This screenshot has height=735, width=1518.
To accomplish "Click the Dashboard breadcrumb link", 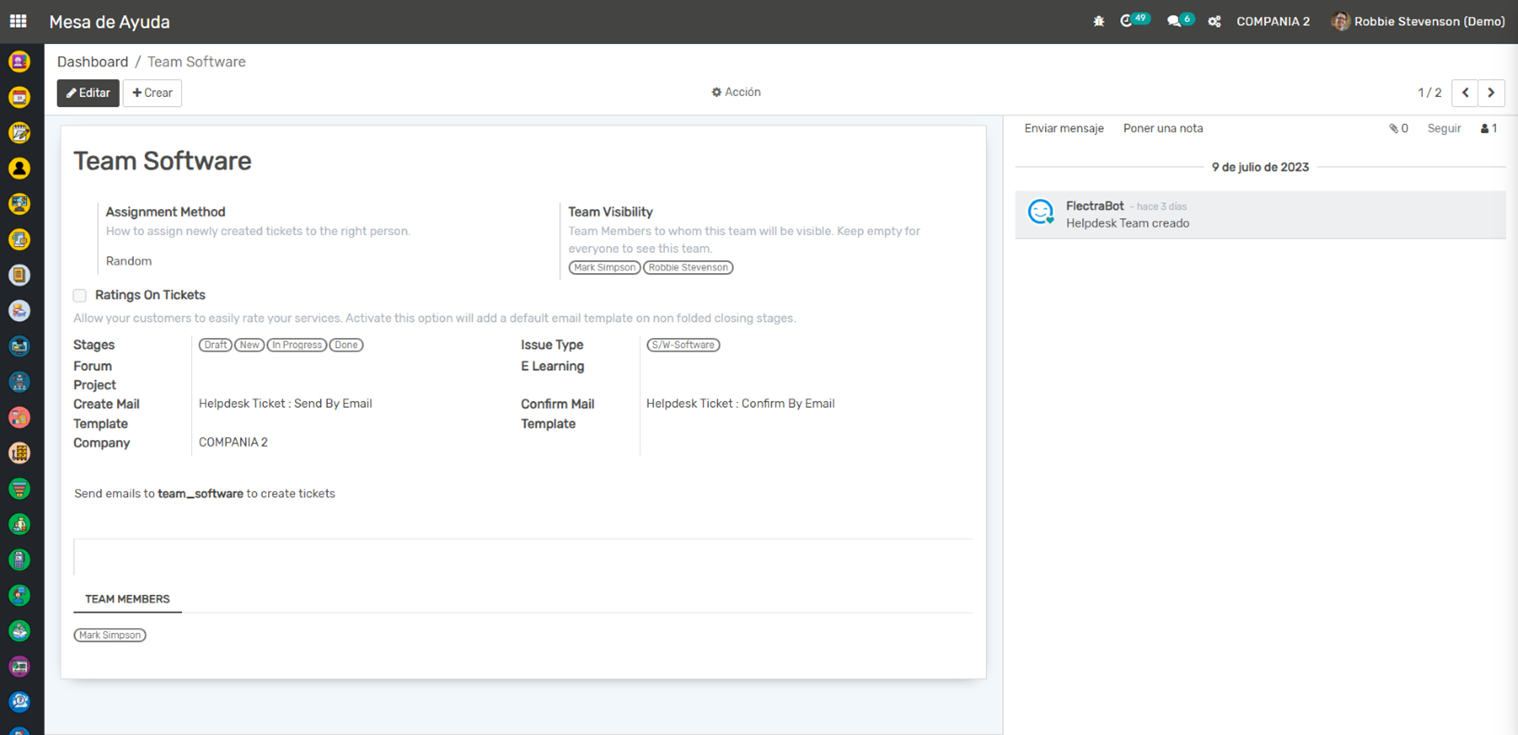I will 92,62.
